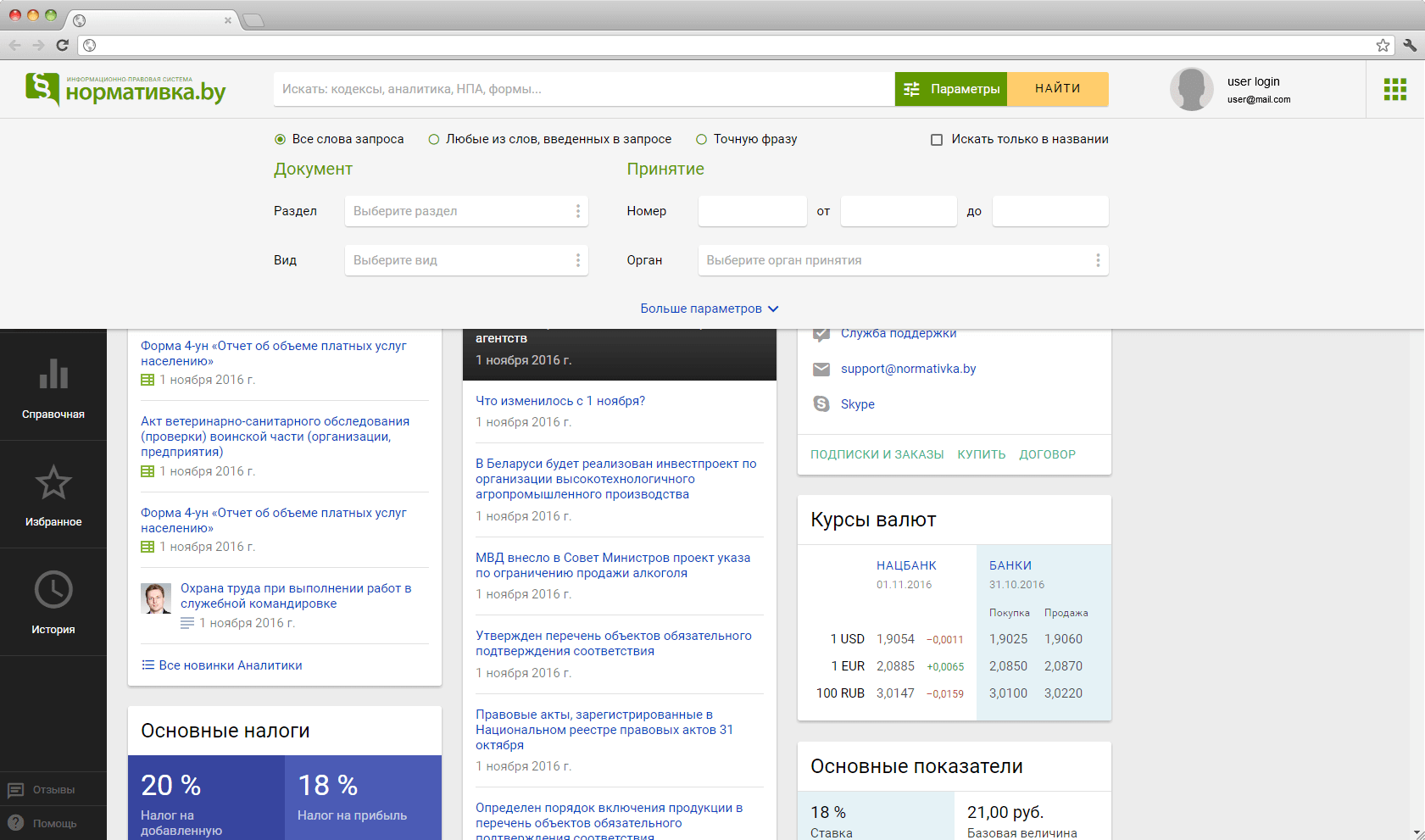
Task: Click the Skype icon in support panel
Action: coord(821,404)
